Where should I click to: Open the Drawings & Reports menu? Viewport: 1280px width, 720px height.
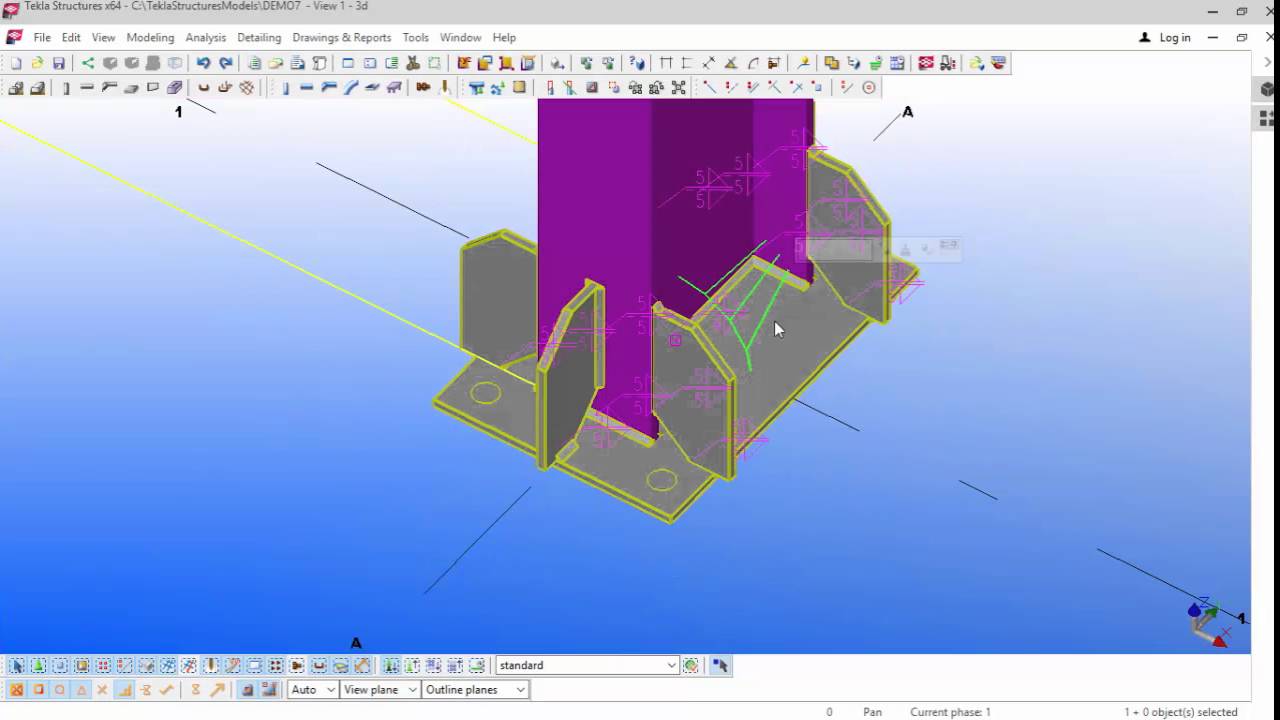342,38
